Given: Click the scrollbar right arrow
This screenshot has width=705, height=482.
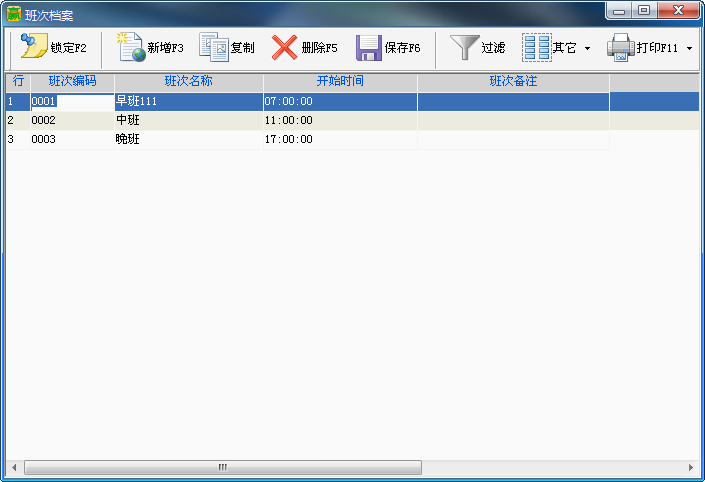Looking at the screenshot, I should [x=690, y=467].
